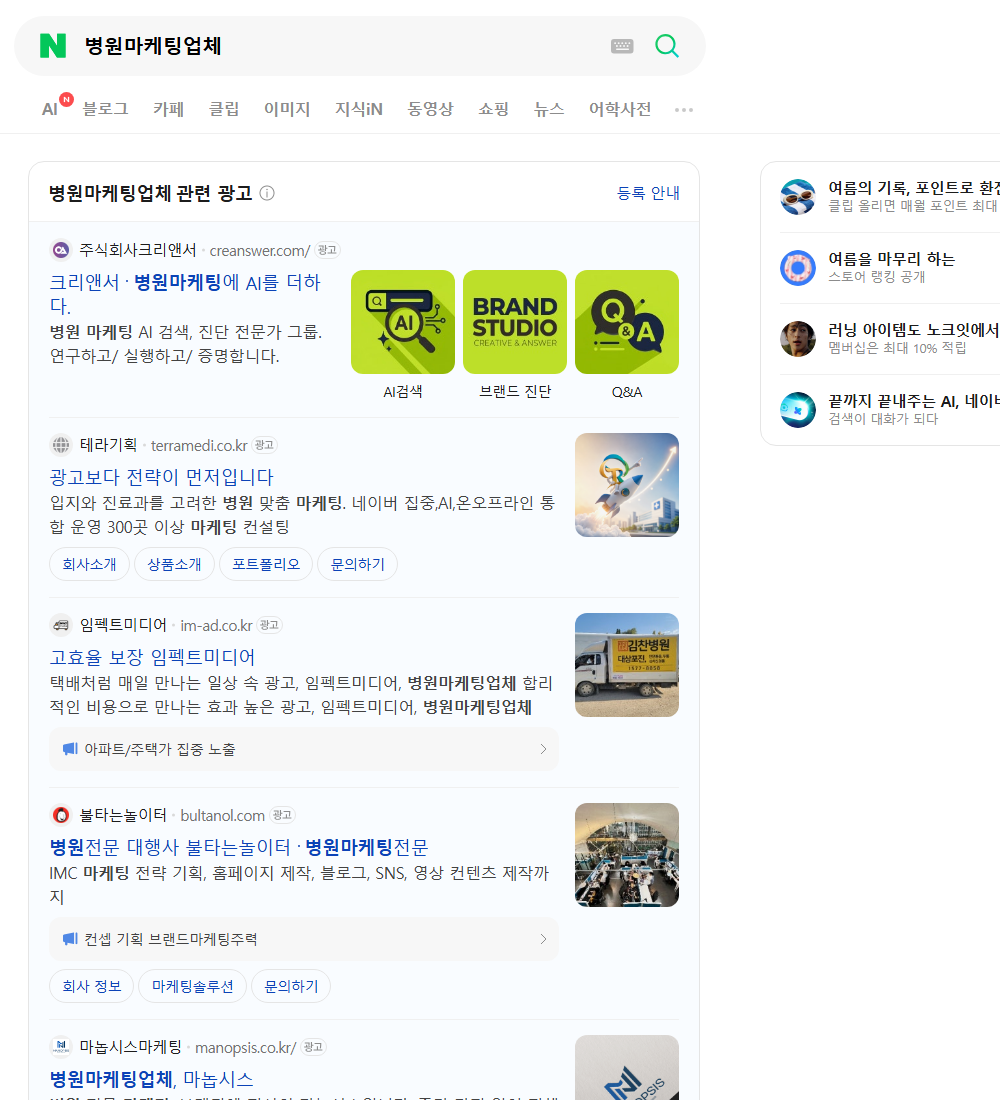Screen dimensions: 1000x1100
Task: Switch to the 클립 tab
Action: click(224, 109)
